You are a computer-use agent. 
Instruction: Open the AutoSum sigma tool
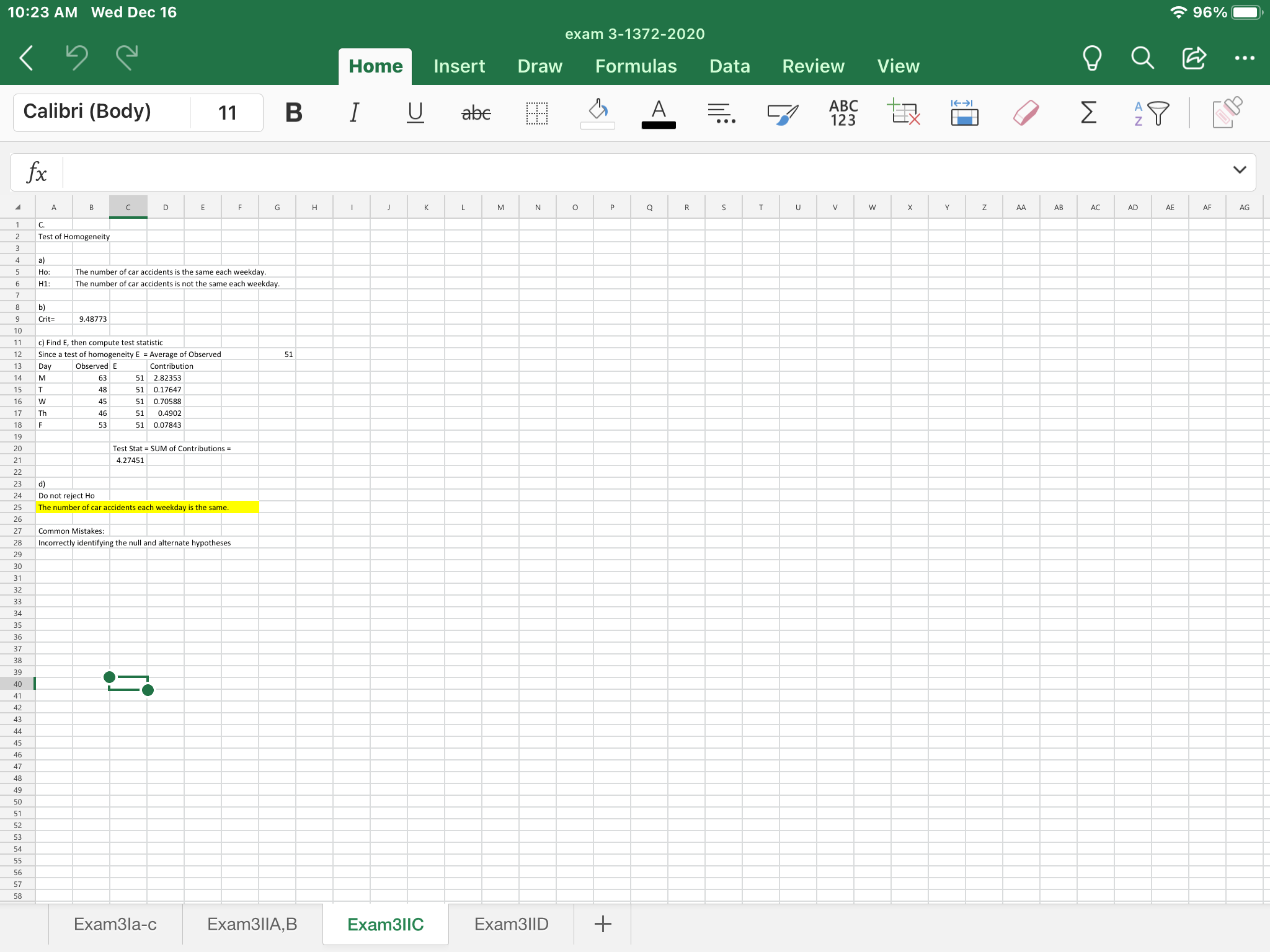click(1088, 112)
